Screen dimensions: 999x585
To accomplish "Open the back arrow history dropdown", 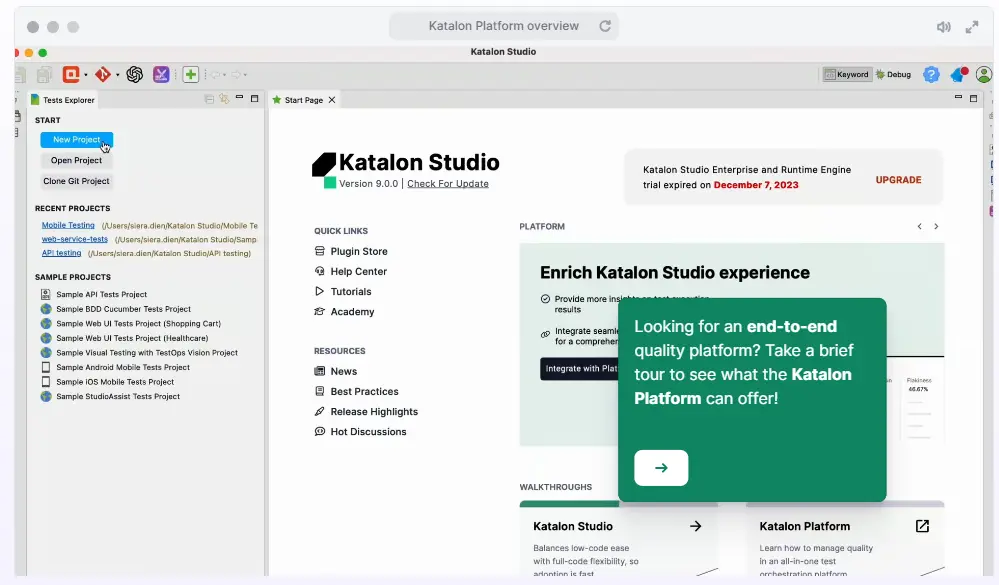I will point(224,75).
